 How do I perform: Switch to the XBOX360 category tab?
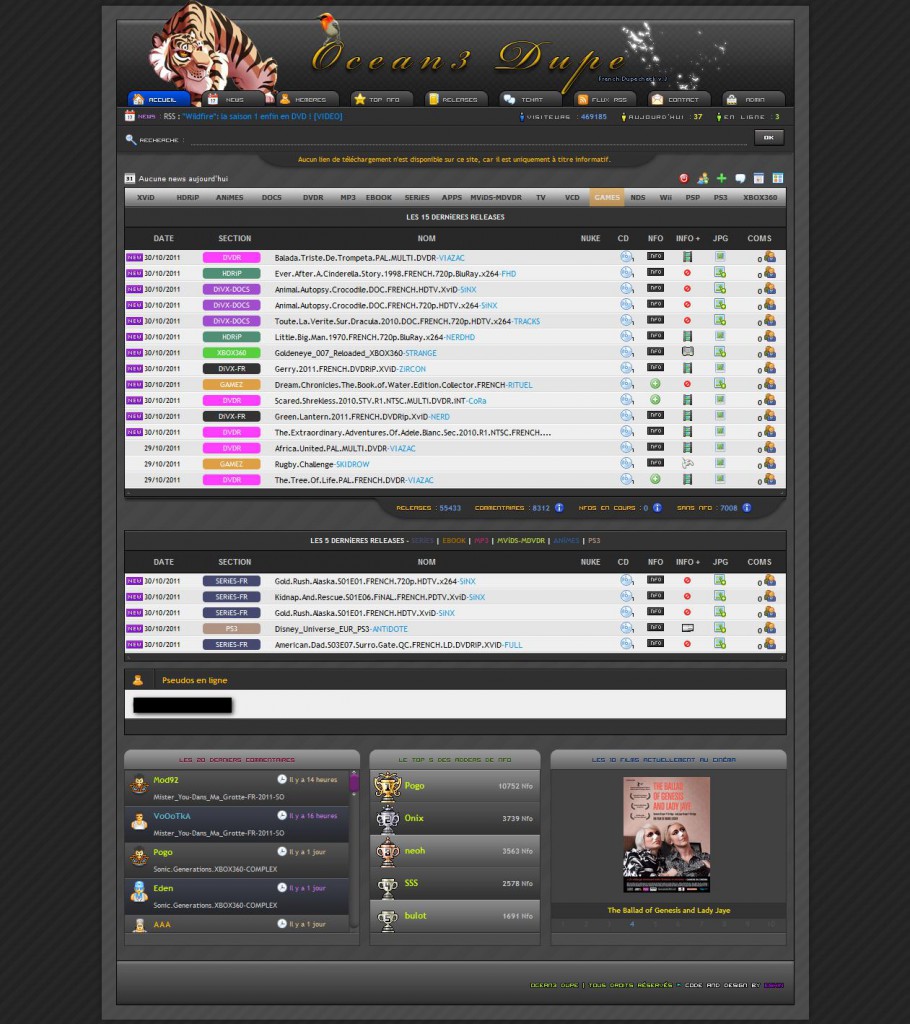pos(760,197)
